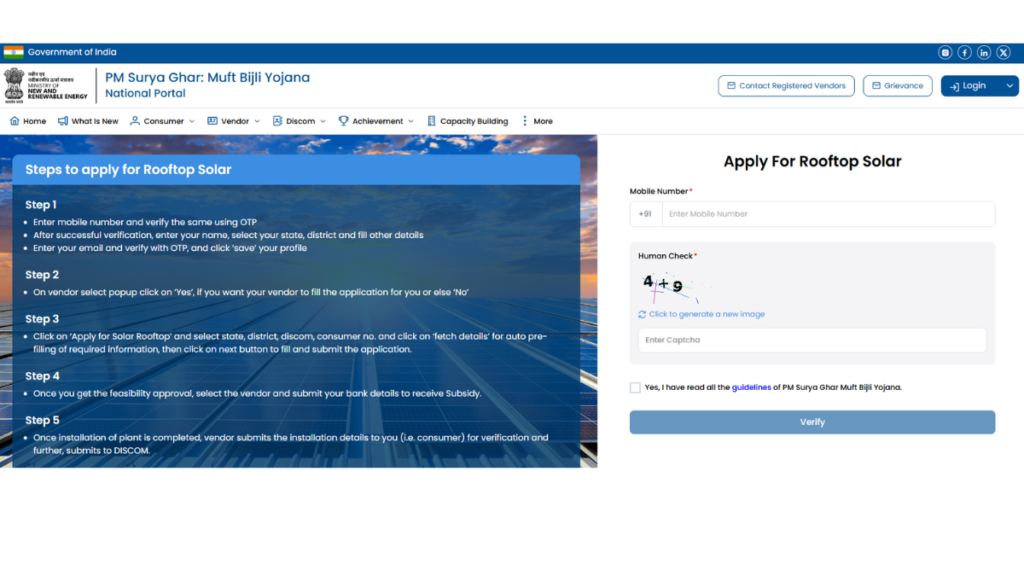Screen dimensions: 1024x576
Task: Focus the Enter Mobile Number field
Action: coord(827,214)
